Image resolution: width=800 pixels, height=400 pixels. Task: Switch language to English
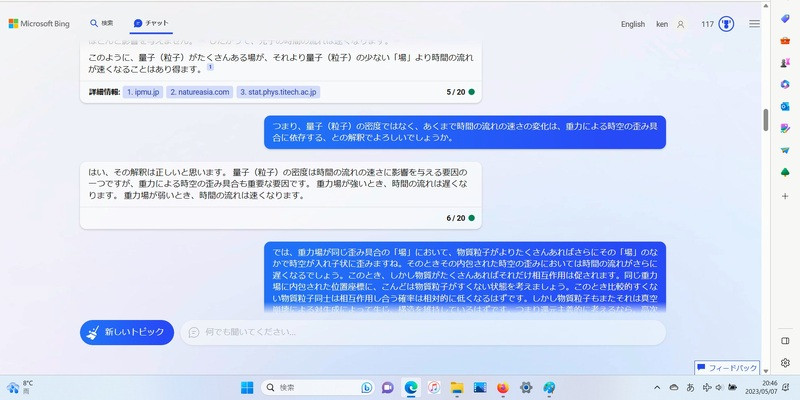[632, 23]
